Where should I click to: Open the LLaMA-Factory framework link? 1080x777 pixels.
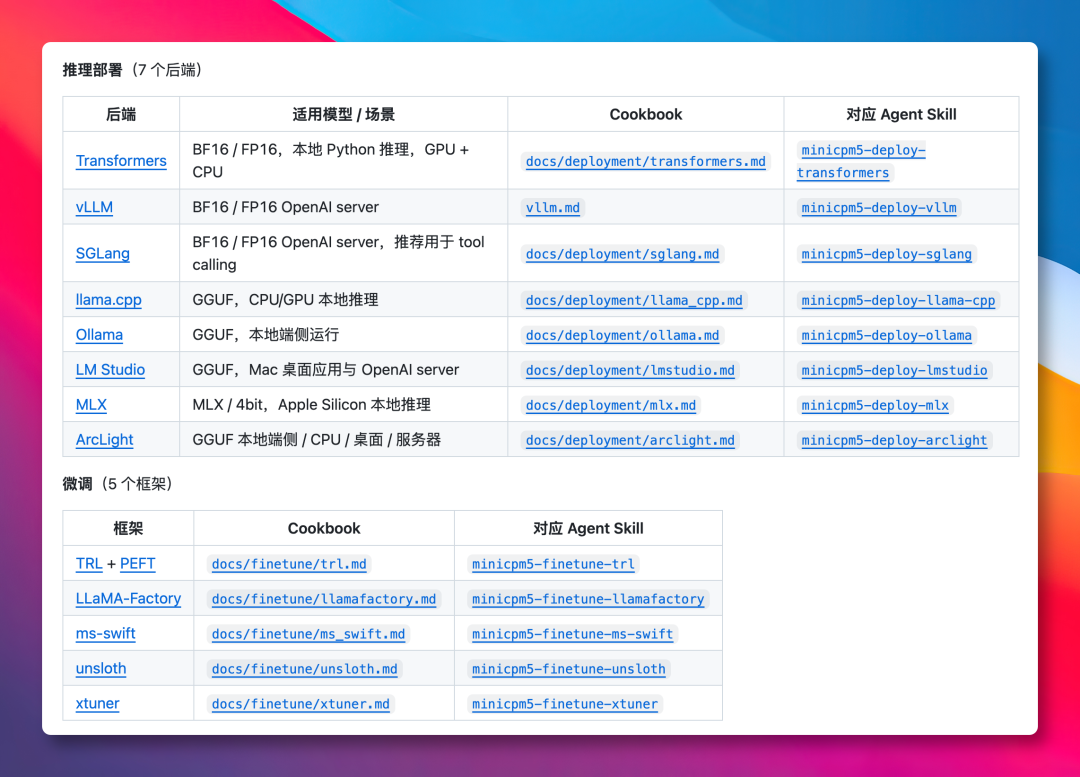pos(128,599)
